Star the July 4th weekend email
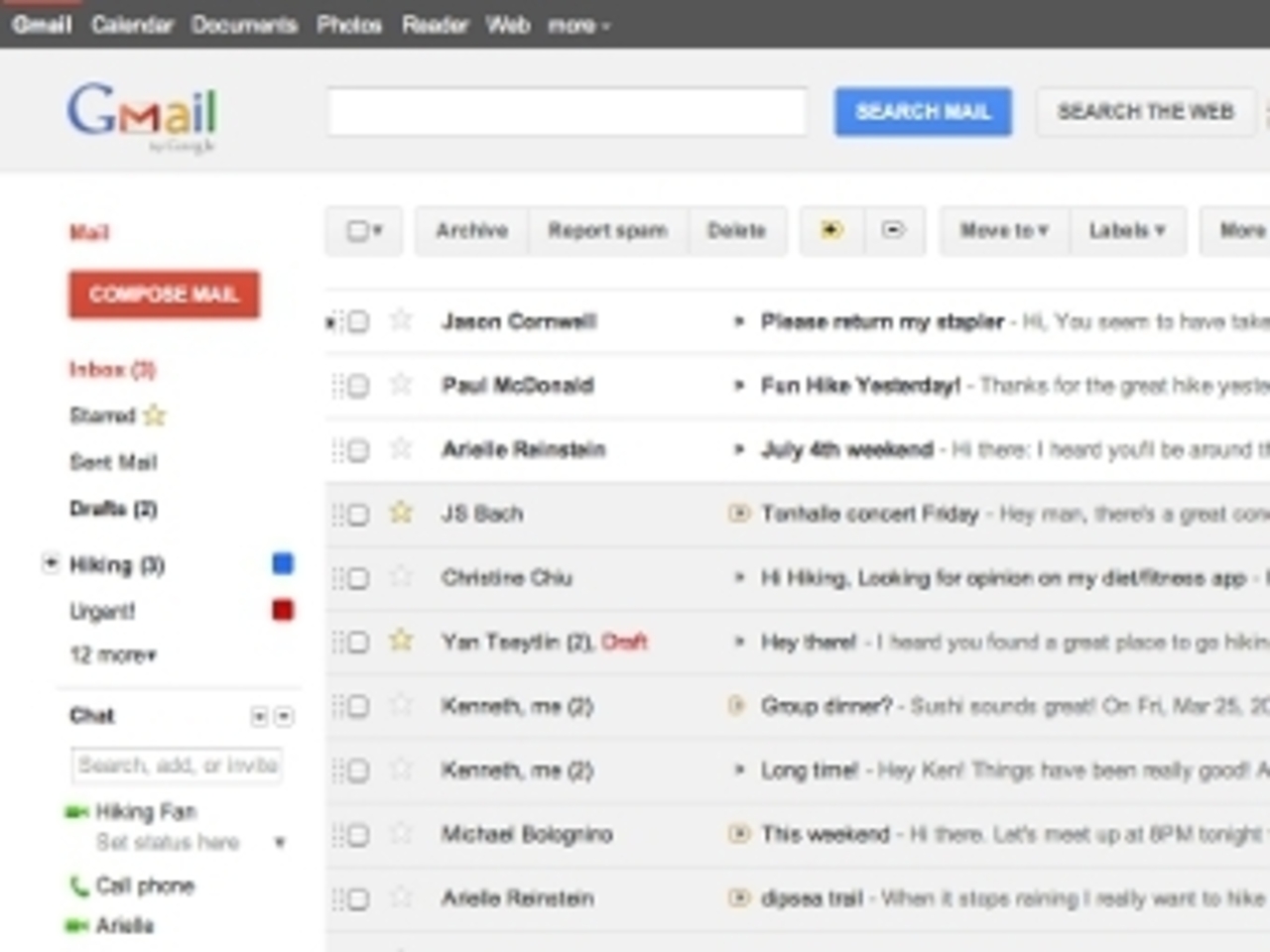Screen dimensions: 1270x952 click(401, 448)
